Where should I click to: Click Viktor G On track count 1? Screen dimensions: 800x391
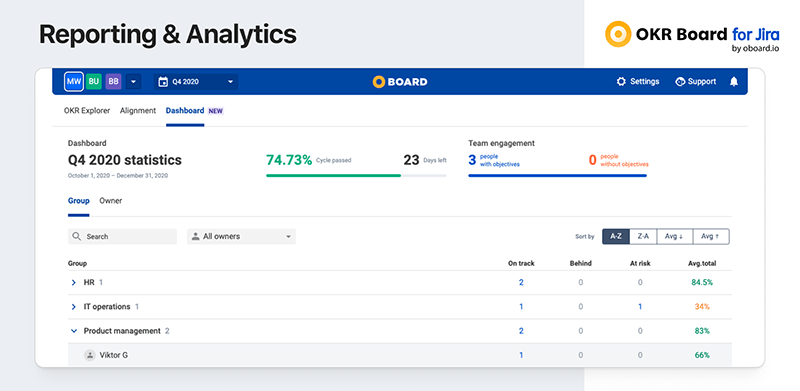pyautogui.click(x=521, y=355)
